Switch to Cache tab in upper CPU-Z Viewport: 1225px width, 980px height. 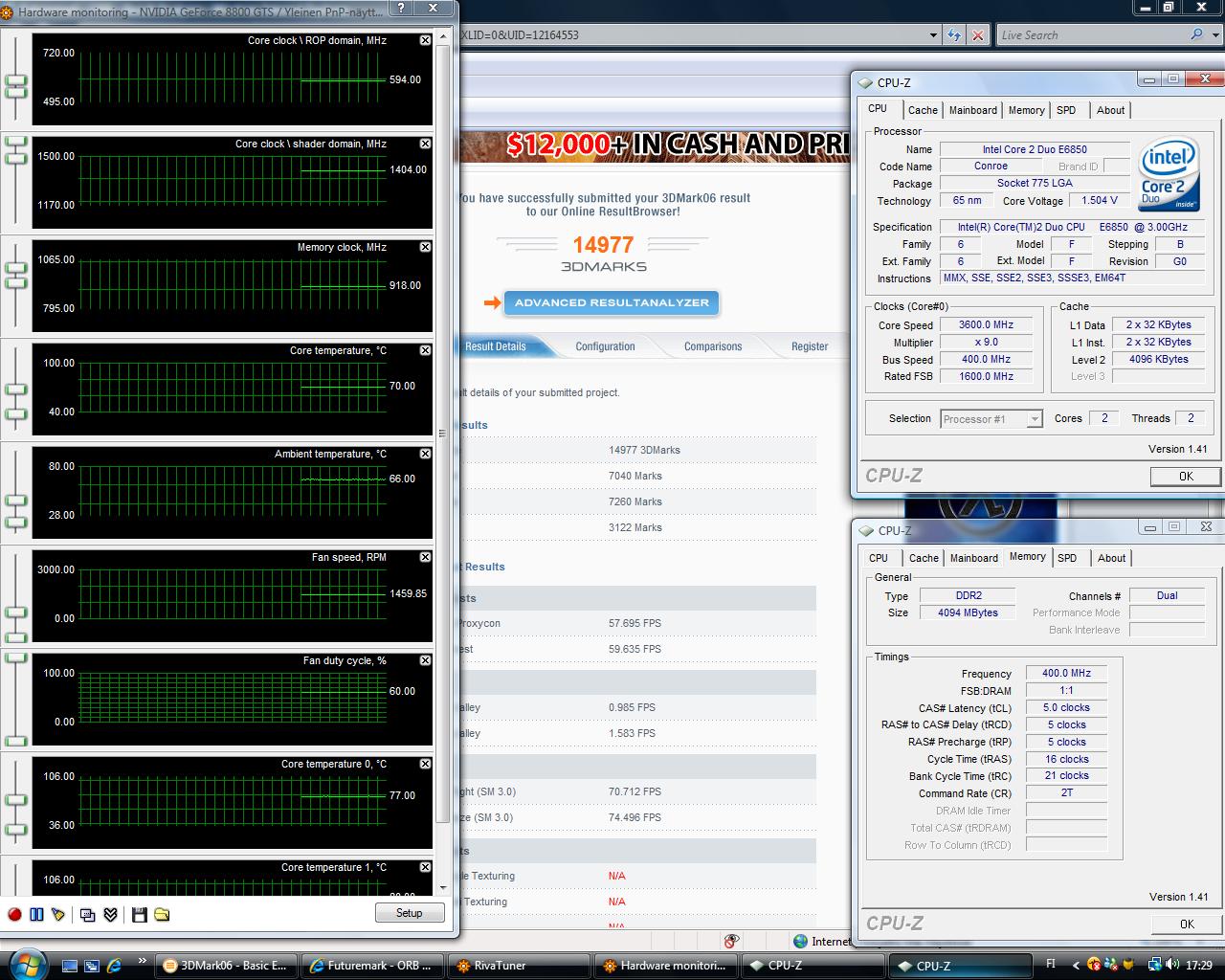[x=923, y=110]
